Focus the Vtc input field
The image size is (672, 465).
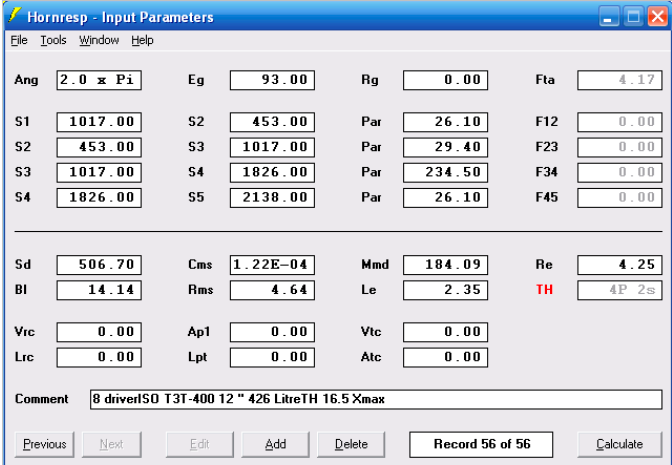tap(445, 332)
